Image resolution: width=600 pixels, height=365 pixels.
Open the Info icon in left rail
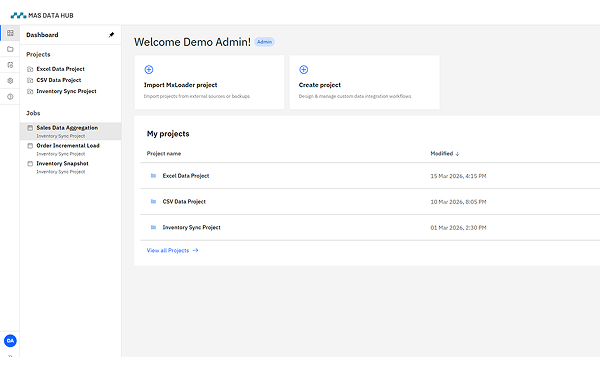[10, 97]
